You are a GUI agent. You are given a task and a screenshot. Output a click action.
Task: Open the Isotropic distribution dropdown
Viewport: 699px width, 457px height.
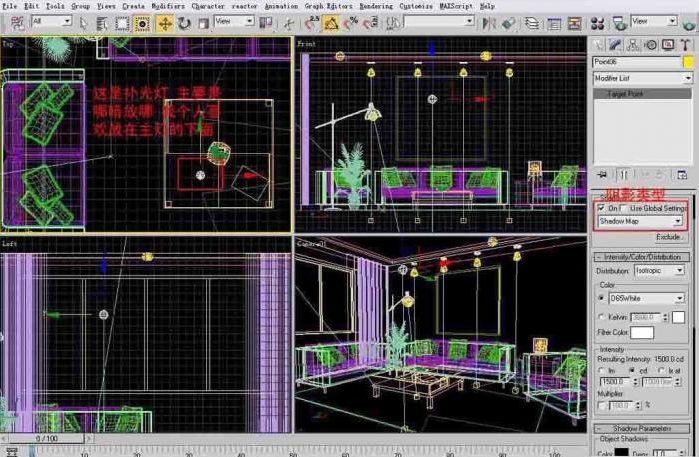659,271
